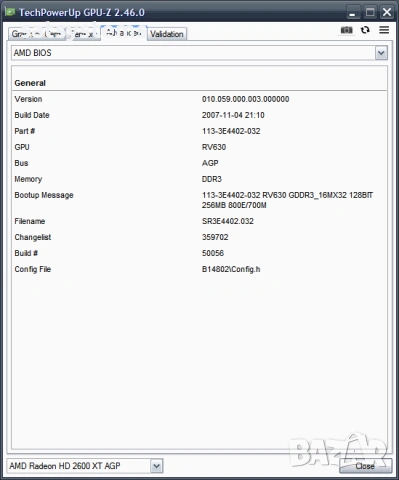Click the GPU value RV630
The image size is (399, 480).
214,147
